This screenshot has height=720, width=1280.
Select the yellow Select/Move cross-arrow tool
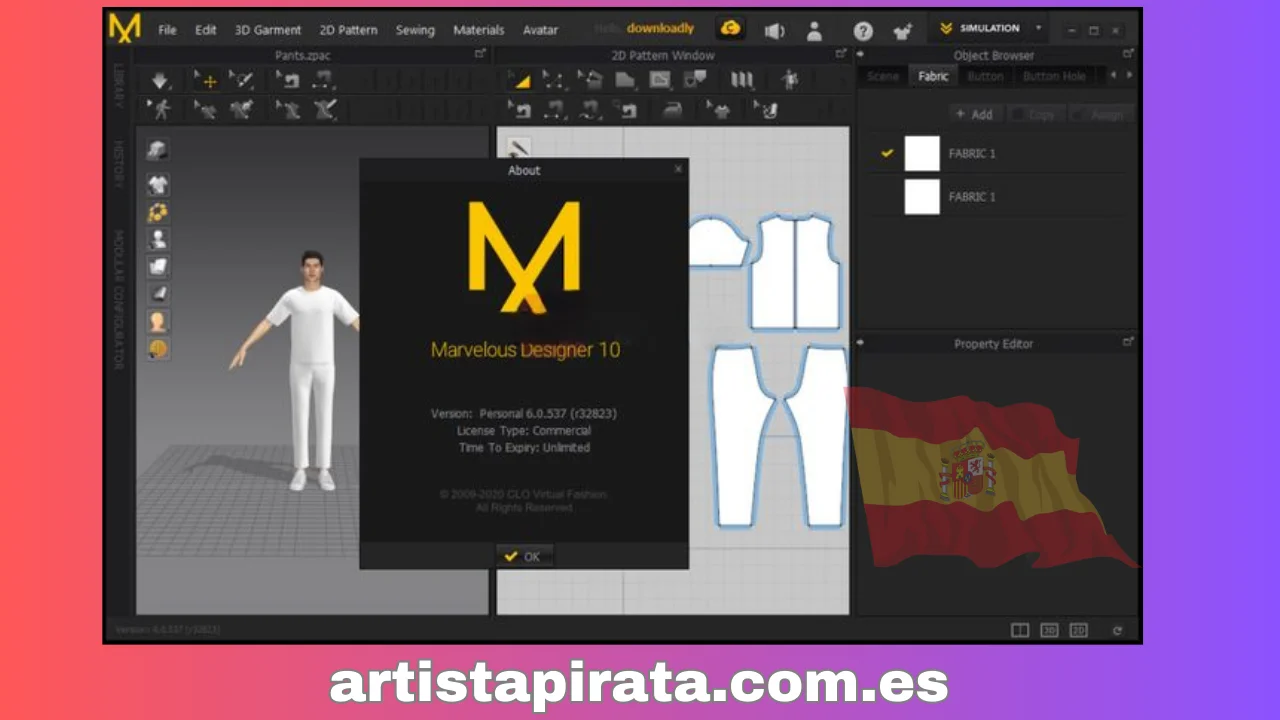[x=206, y=81]
